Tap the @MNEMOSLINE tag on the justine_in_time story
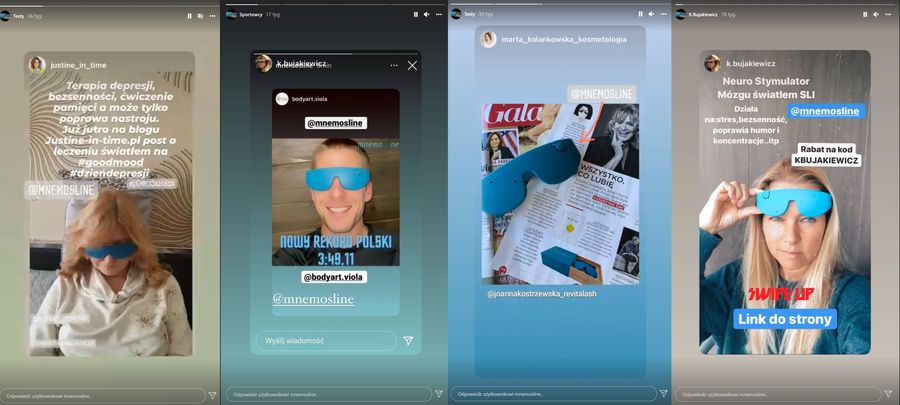The height and width of the screenshot is (405, 900). pyautogui.click(x=61, y=190)
